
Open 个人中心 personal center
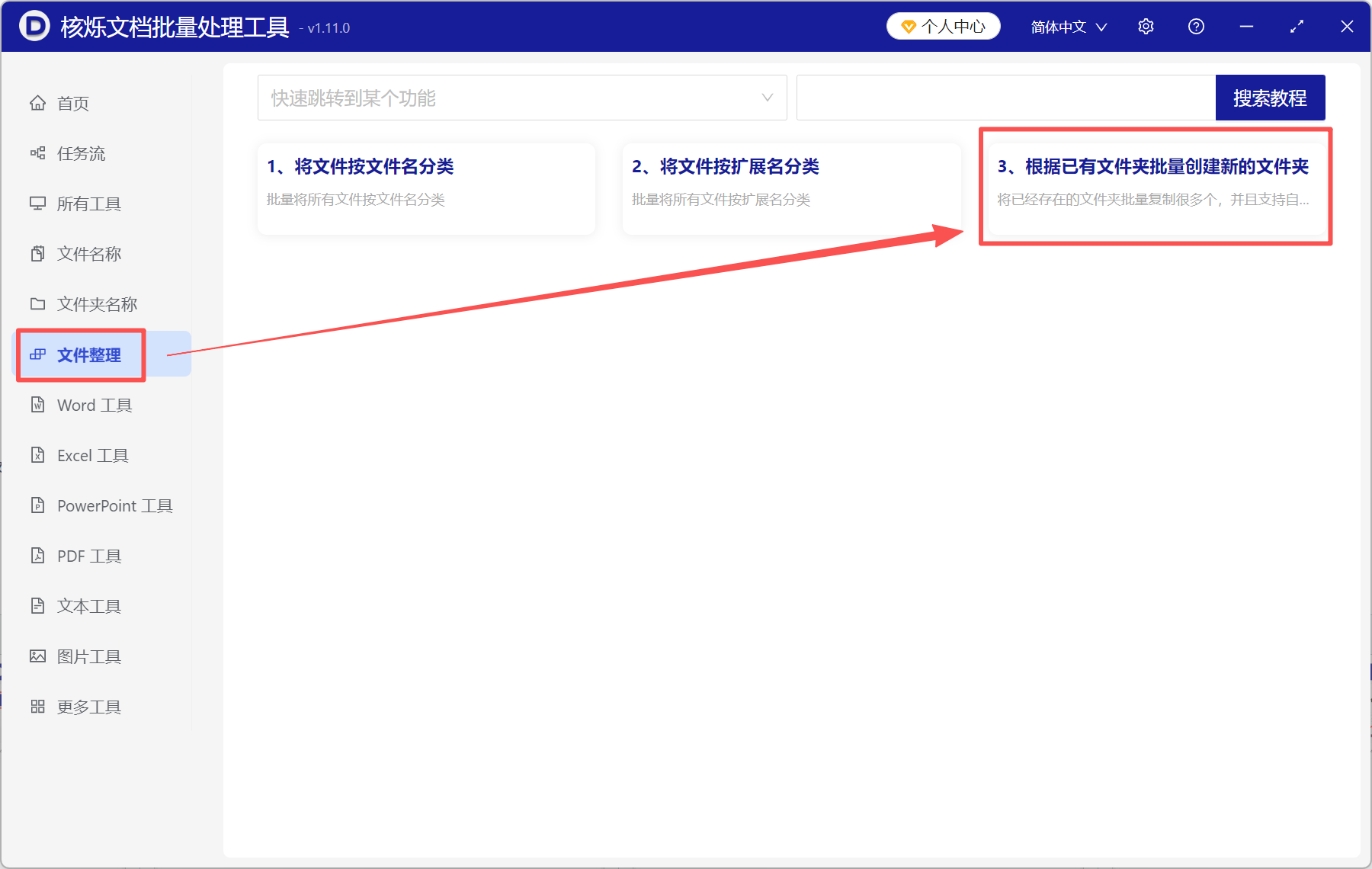(943, 25)
